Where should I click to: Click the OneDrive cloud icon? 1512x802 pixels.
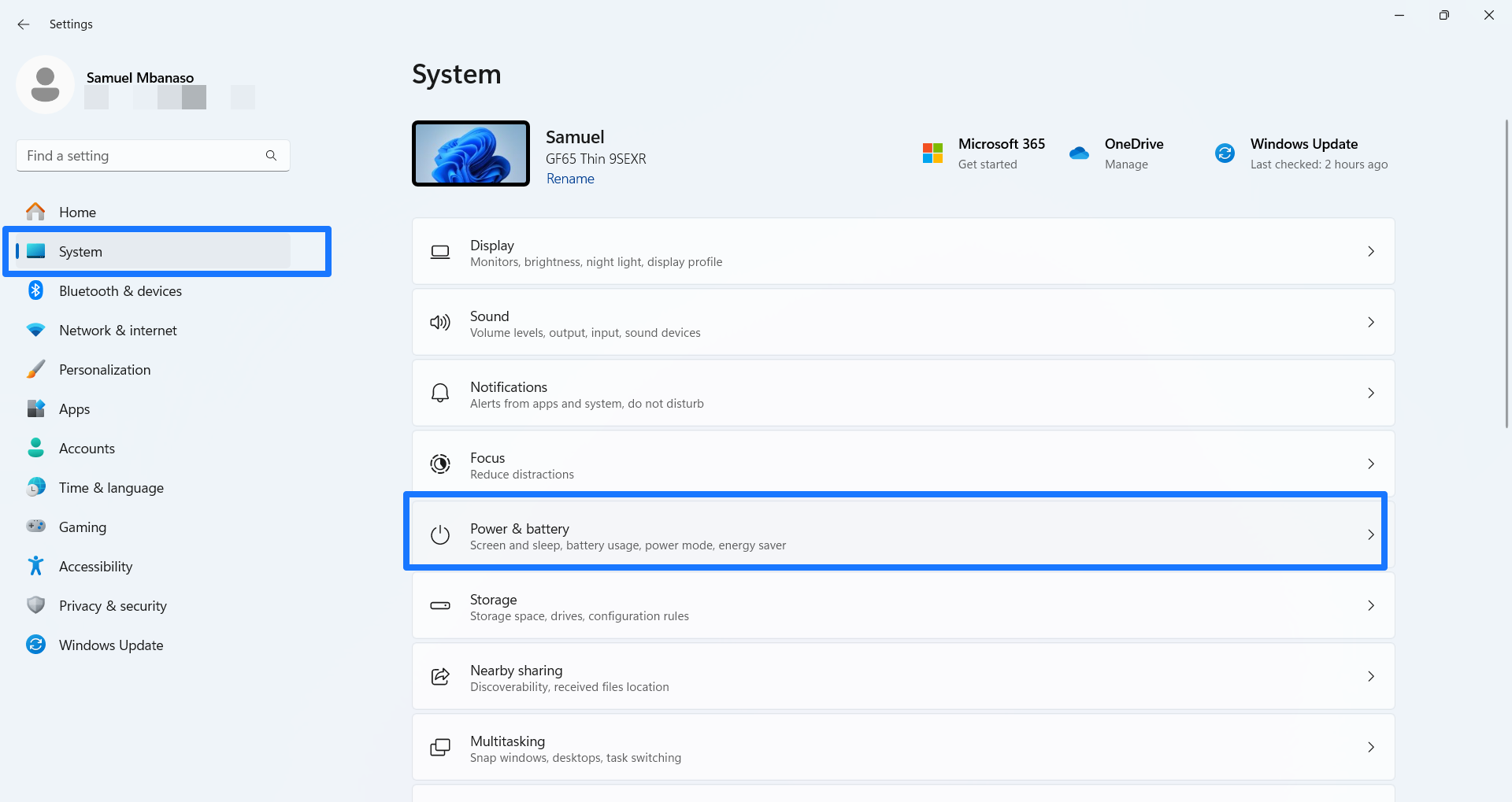pos(1079,153)
